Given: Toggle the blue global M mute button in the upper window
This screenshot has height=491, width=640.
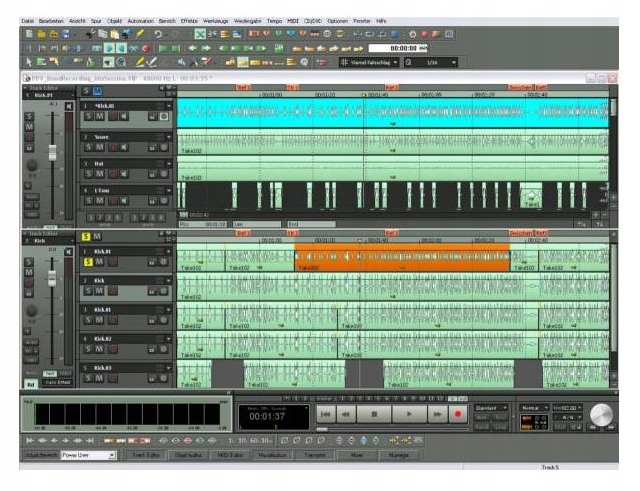Looking at the screenshot, I should coord(97,91).
